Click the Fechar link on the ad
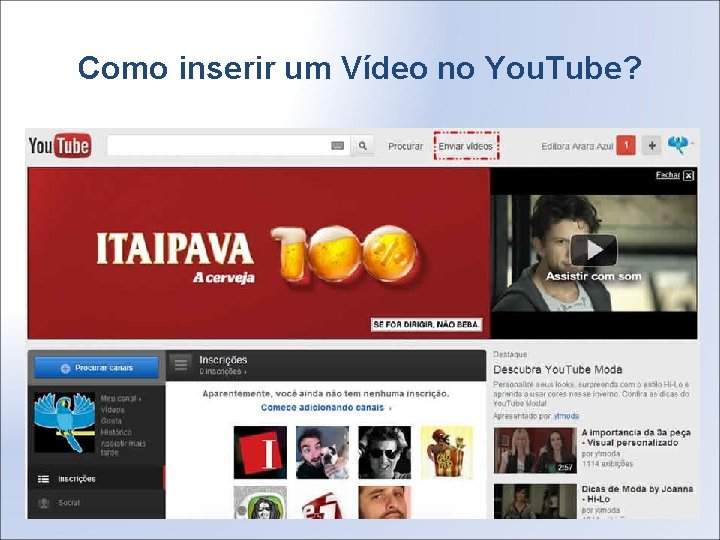 [668, 175]
